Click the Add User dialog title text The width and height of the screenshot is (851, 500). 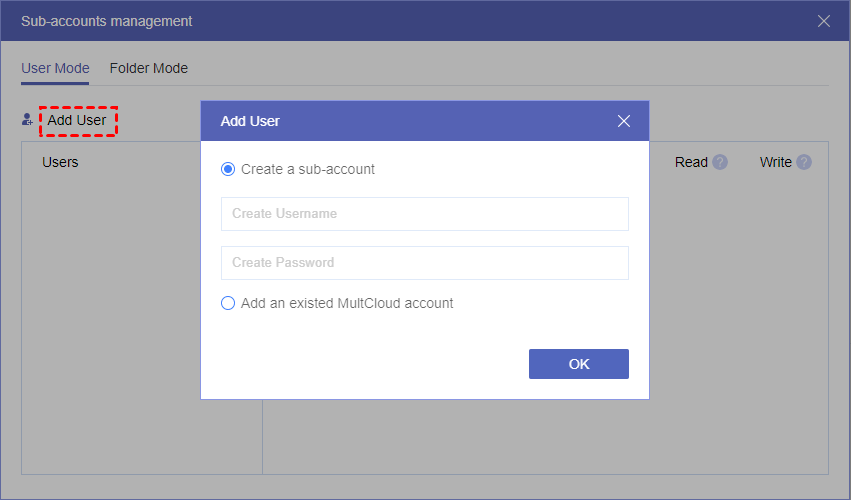pos(250,121)
